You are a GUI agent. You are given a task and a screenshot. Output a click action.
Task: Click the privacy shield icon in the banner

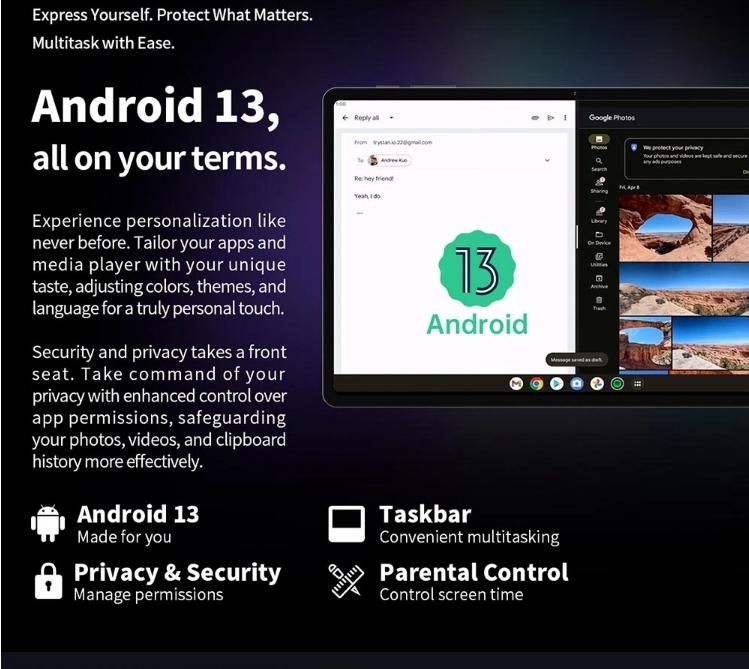[x=634, y=148]
